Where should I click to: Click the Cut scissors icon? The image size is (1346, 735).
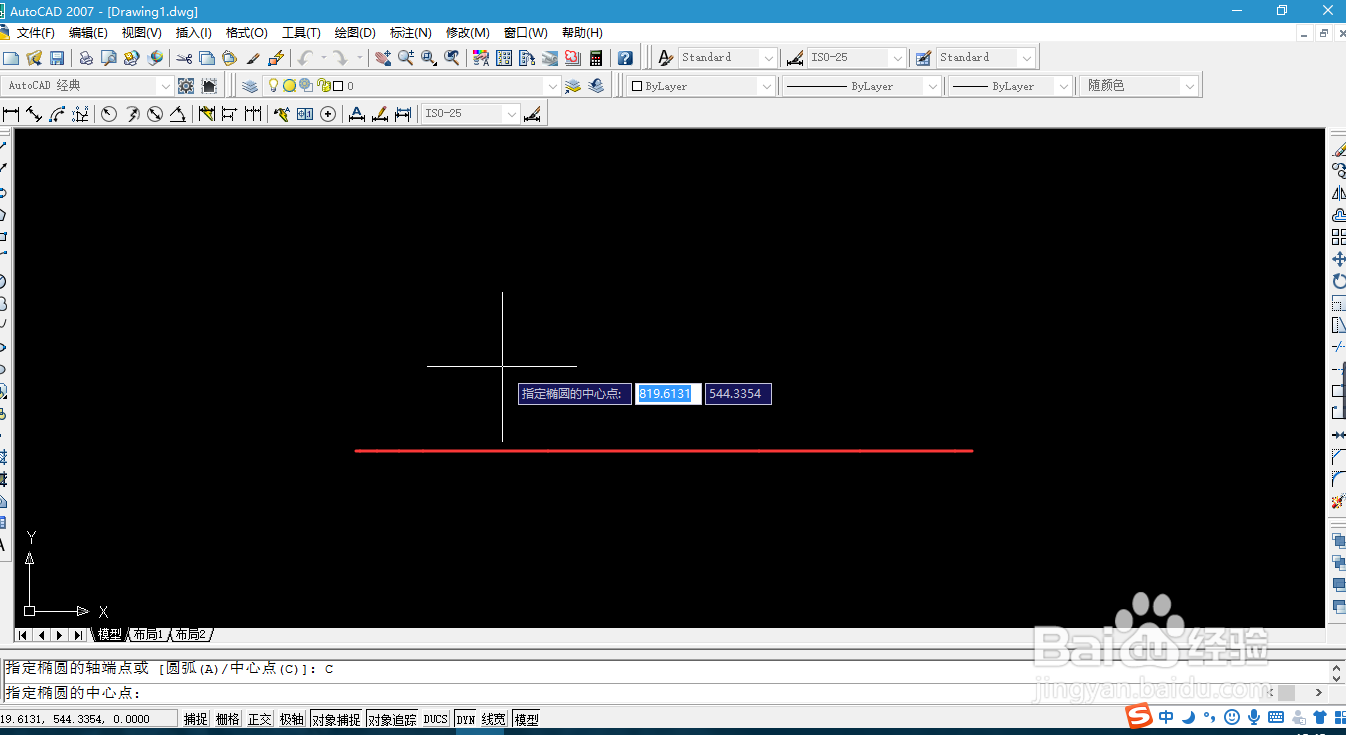(184, 58)
